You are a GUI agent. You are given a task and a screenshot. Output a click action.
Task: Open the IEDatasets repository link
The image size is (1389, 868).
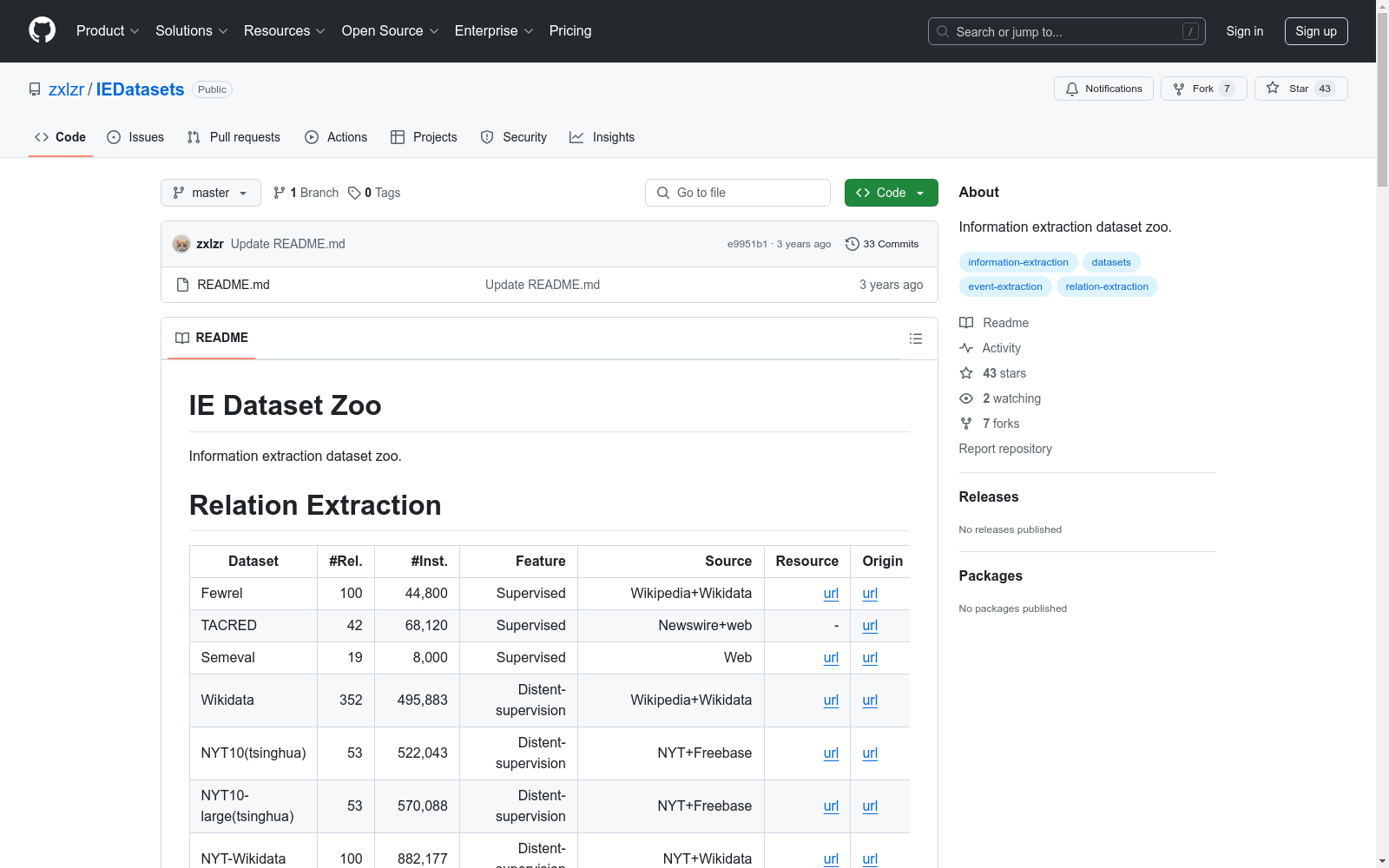tap(140, 89)
